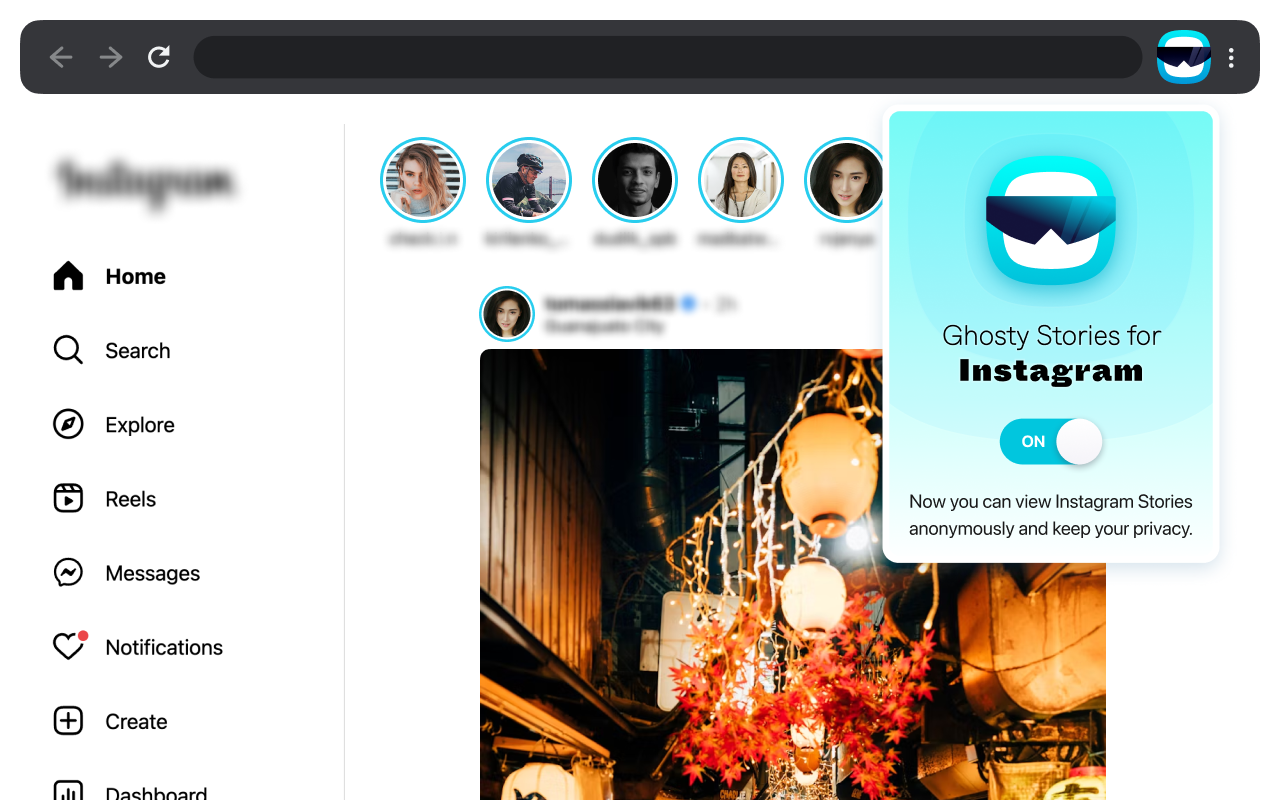Click the browser reload button

pos(158,57)
